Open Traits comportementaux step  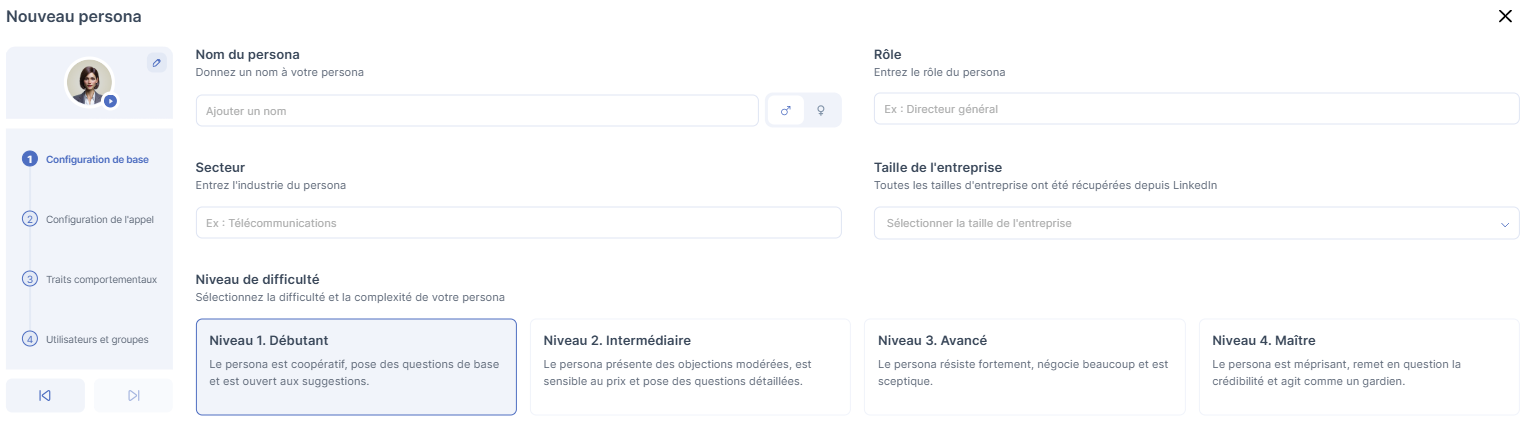tap(101, 279)
